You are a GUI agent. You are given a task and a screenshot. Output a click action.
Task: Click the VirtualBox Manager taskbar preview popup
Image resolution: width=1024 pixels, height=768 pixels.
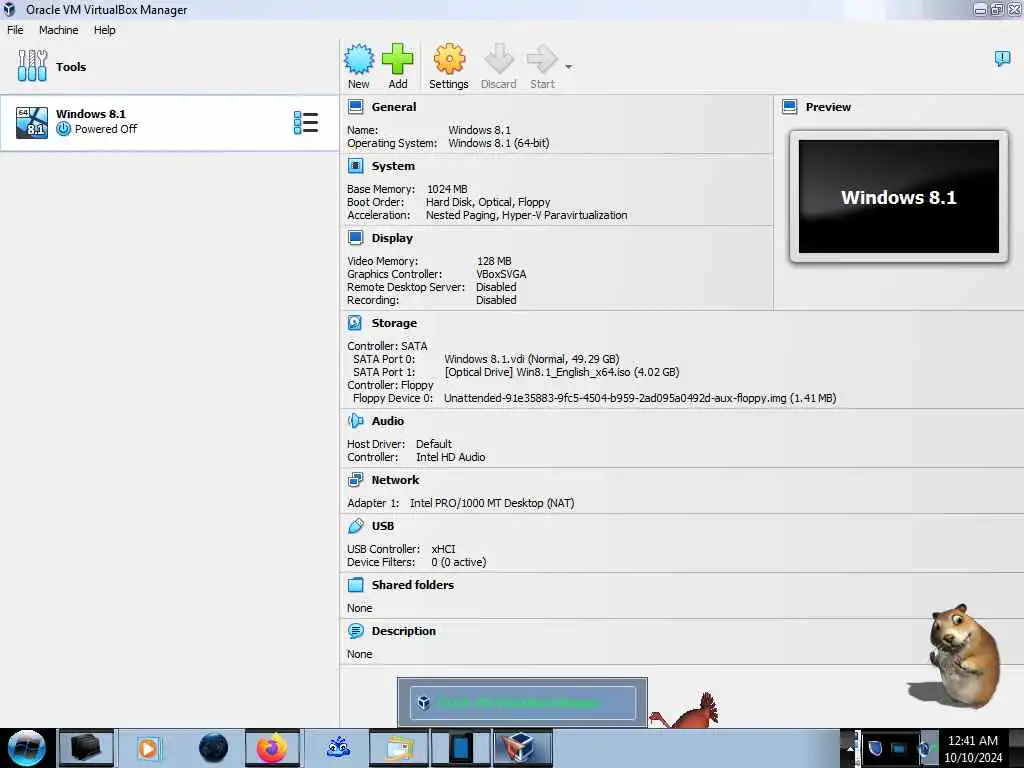[522, 703]
